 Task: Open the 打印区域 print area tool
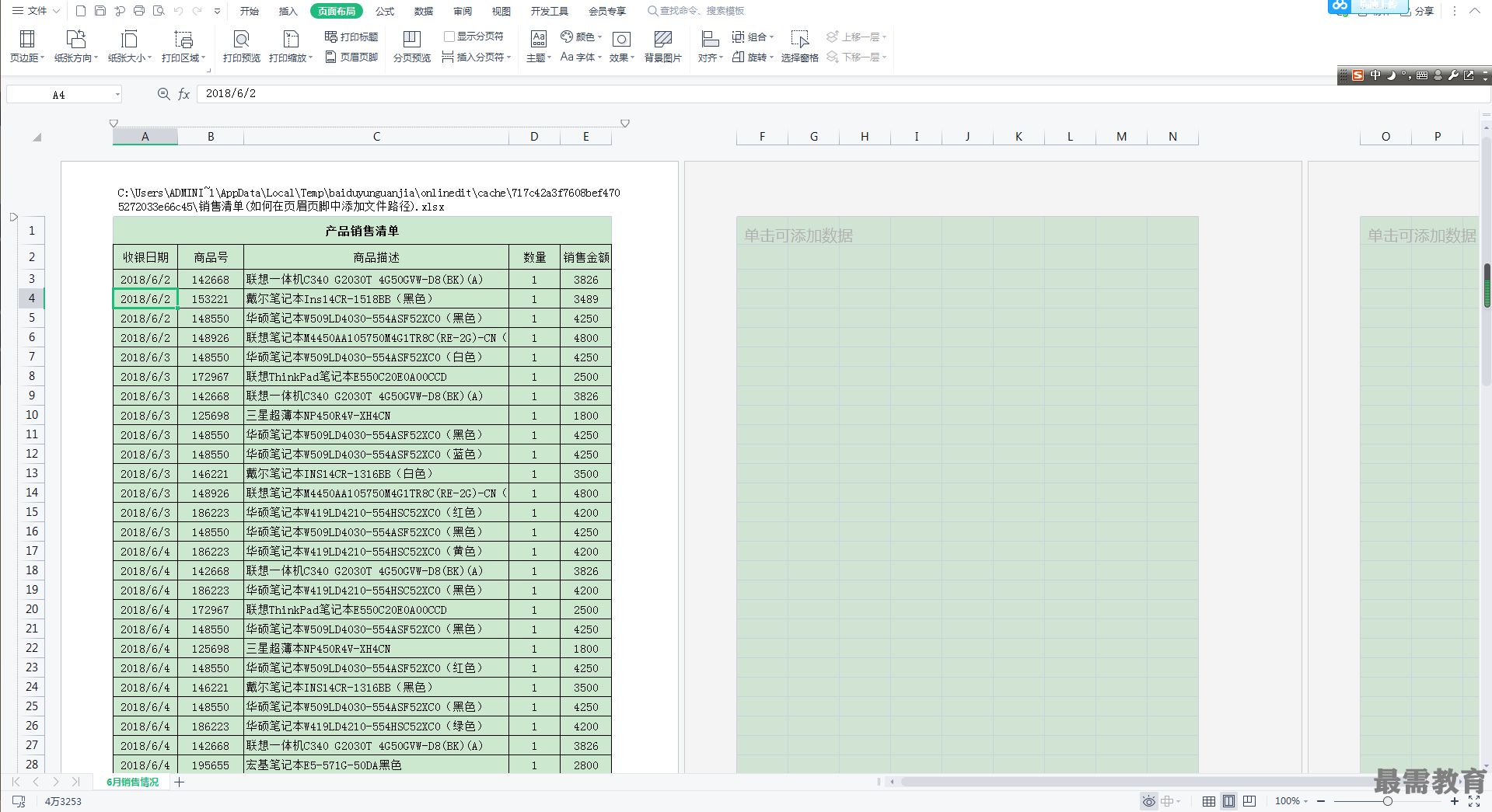point(183,46)
